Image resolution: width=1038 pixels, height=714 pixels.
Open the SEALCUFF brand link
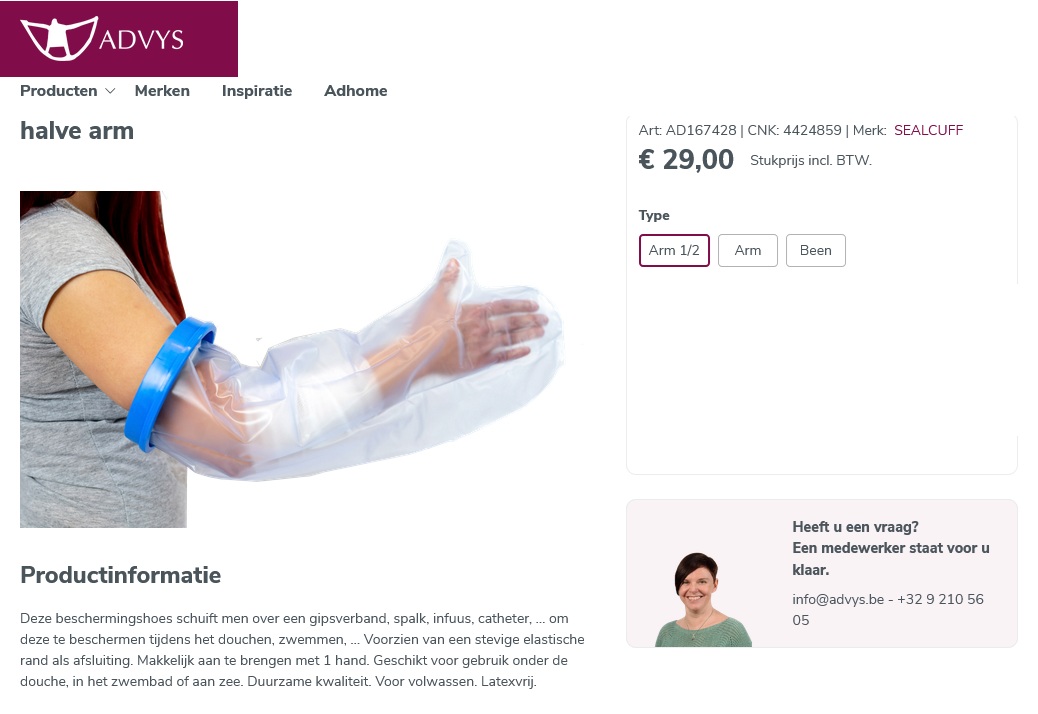(x=928, y=130)
